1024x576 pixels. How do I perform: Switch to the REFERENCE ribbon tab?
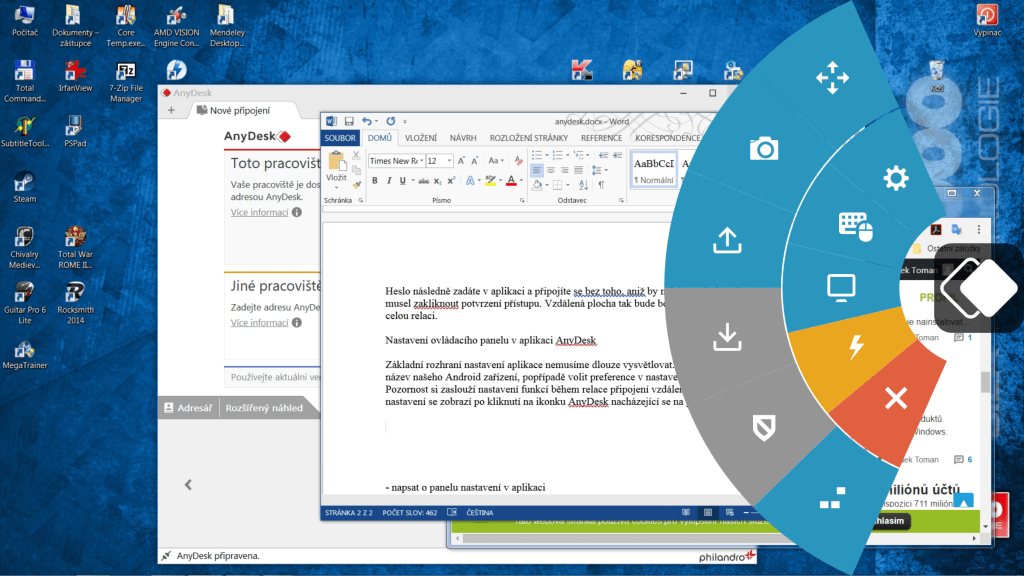pos(601,138)
